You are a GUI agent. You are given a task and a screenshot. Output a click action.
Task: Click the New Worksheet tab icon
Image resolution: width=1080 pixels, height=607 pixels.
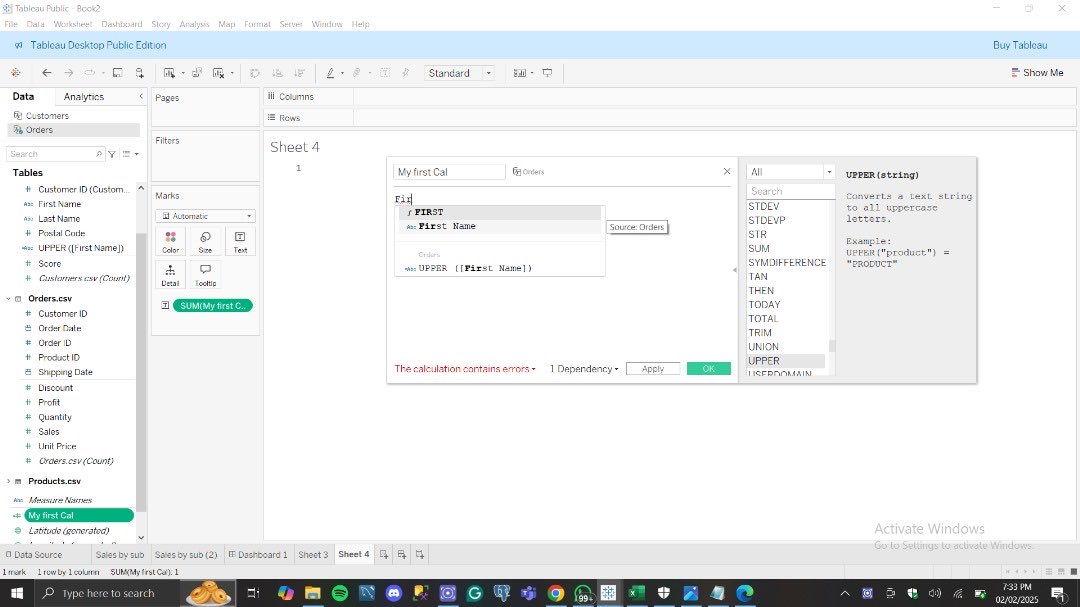[x=384, y=554]
